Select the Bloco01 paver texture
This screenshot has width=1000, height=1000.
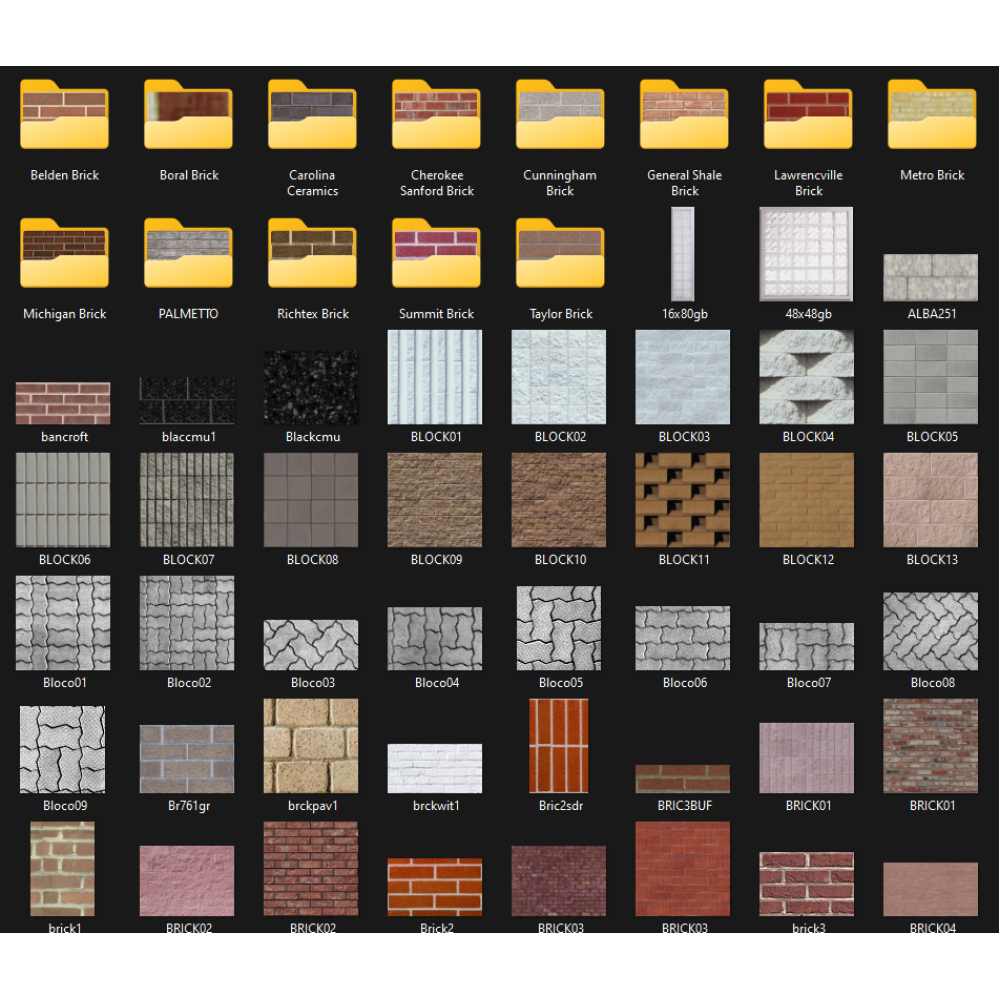tap(62, 623)
